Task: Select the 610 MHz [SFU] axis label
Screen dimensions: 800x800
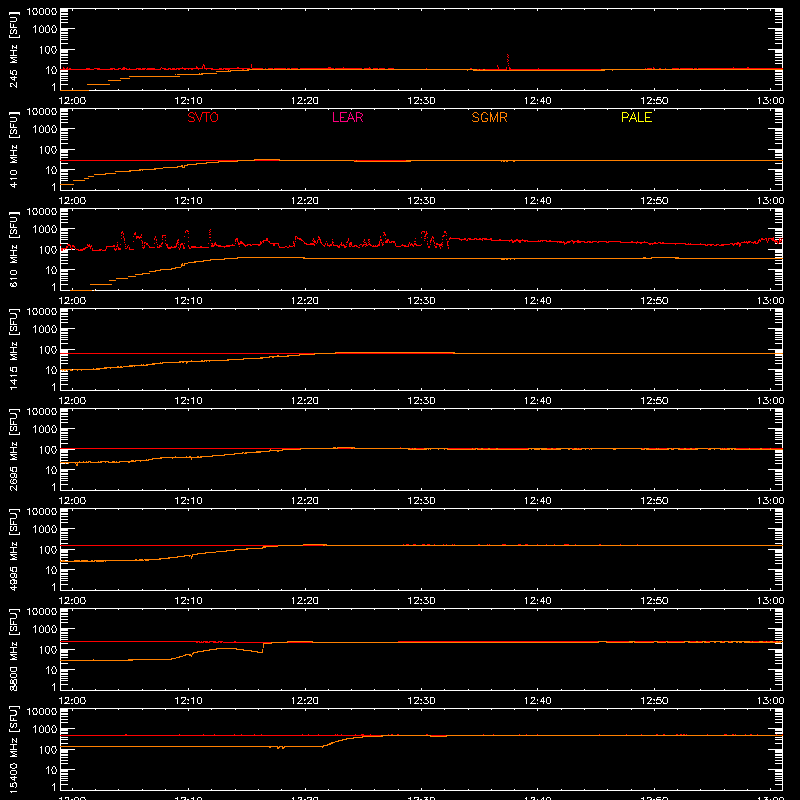Action: pyautogui.click(x=14, y=249)
